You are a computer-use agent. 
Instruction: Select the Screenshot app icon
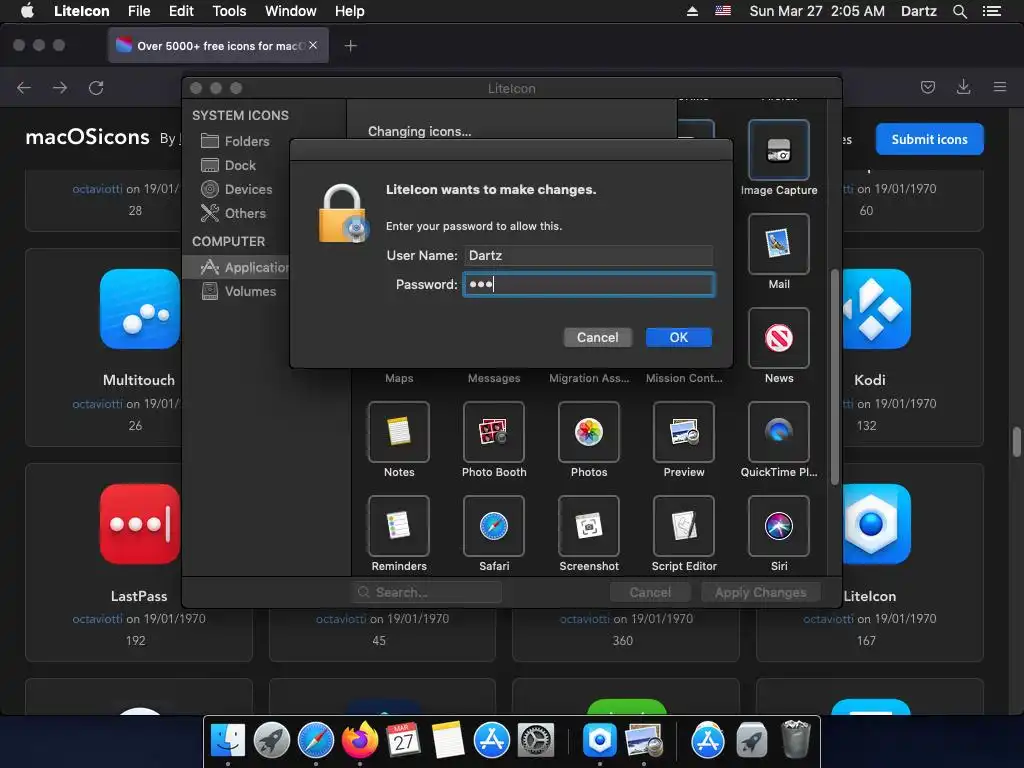588,526
